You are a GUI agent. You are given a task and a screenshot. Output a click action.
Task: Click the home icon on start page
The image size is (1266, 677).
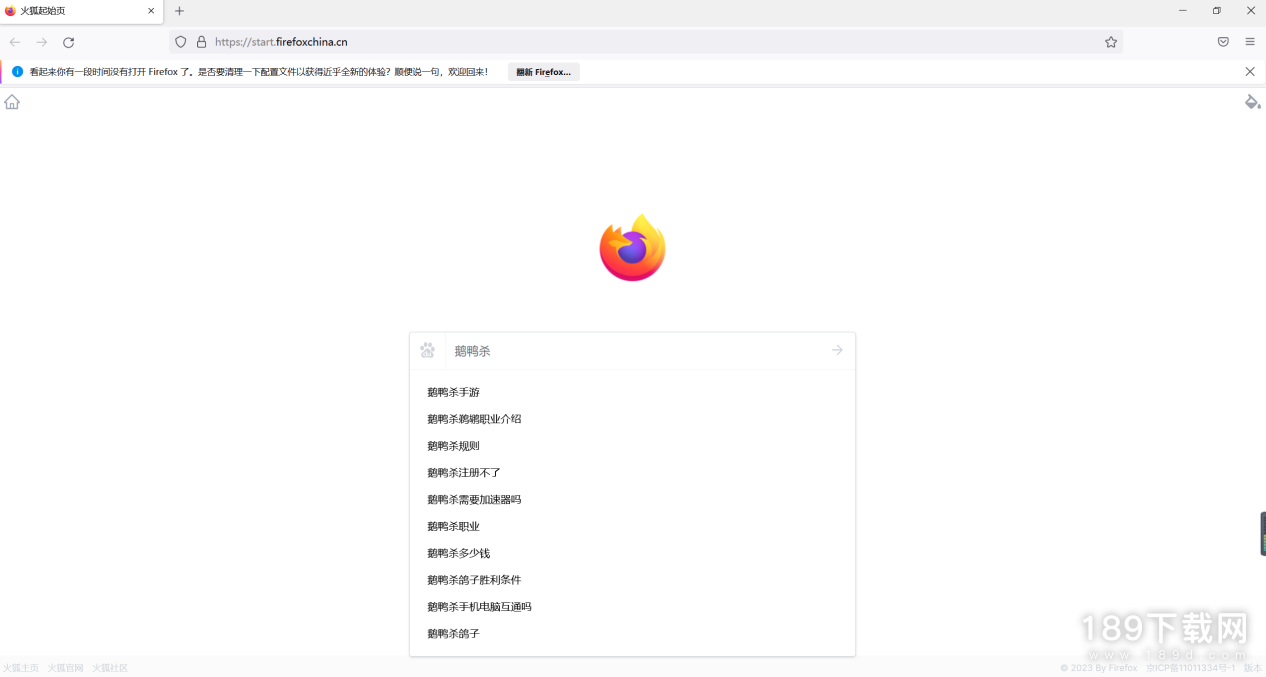point(12,102)
